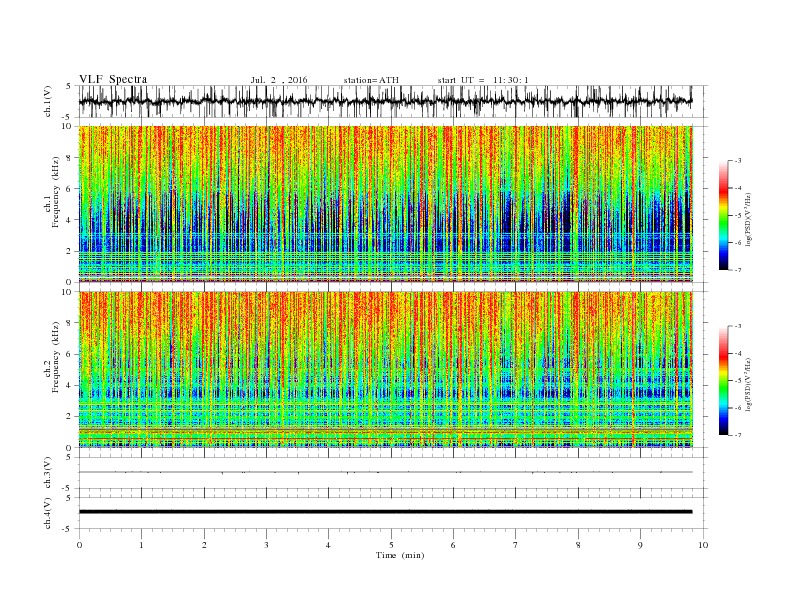Click the ch.2 spectrogram color bar
Screen dimensions: 792x612
(723, 381)
